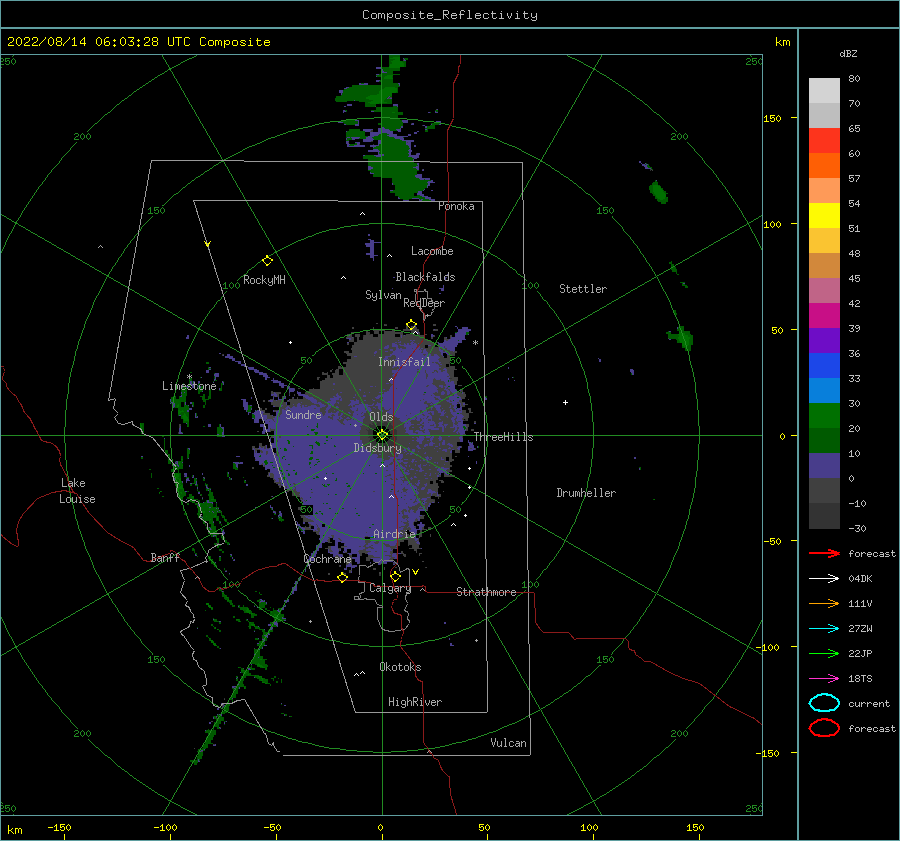The width and height of the screenshot is (900, 841).
Task: Click the Okotoks town label
Action: click(400, 667)
